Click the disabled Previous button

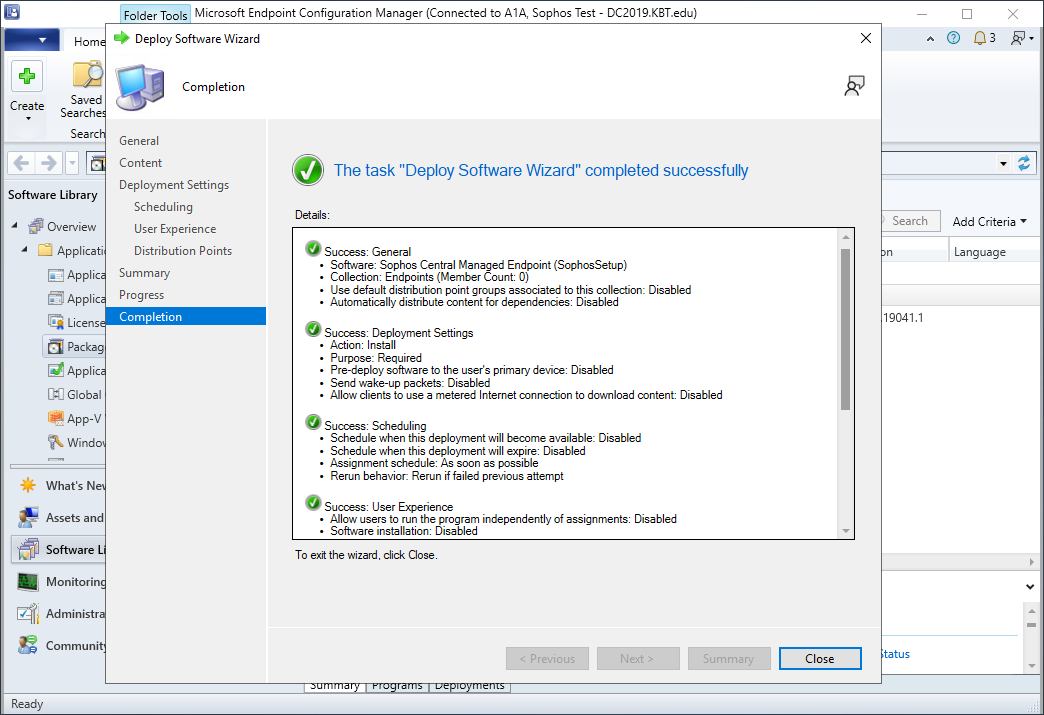click(x=547, y=658)
